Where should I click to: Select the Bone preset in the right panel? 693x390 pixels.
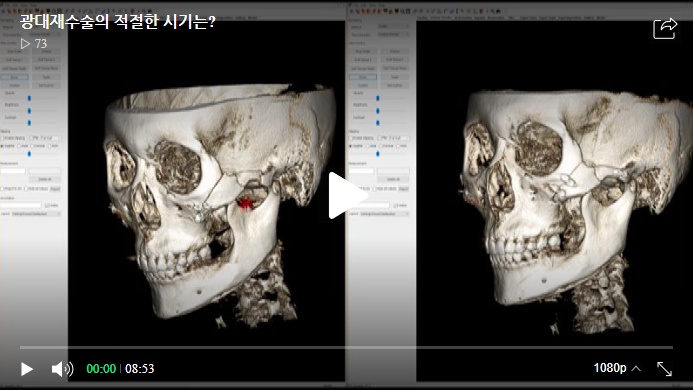tap(363, 77)
